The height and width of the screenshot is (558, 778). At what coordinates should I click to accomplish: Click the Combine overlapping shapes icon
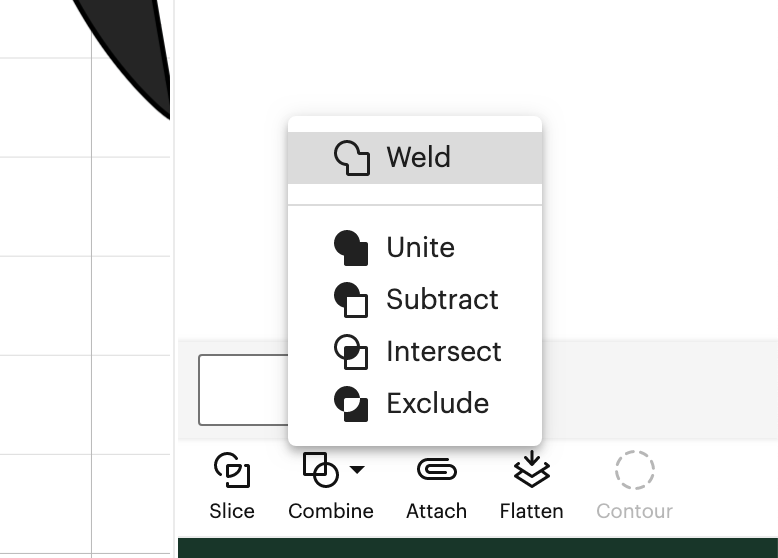321,469
